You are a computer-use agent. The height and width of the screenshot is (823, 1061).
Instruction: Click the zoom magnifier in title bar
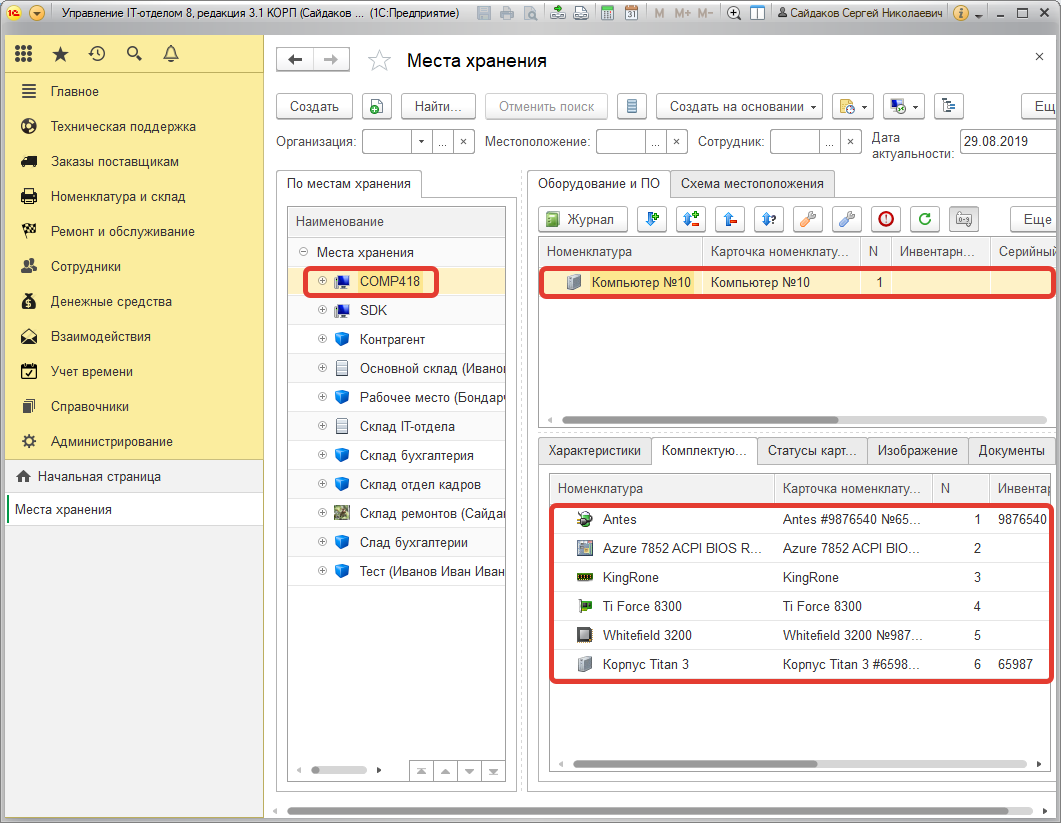point(733,13)
